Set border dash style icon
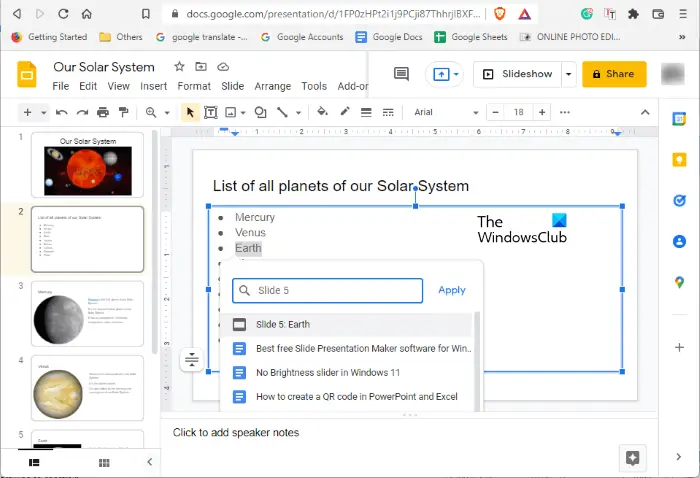 click(x=388, y=112)
